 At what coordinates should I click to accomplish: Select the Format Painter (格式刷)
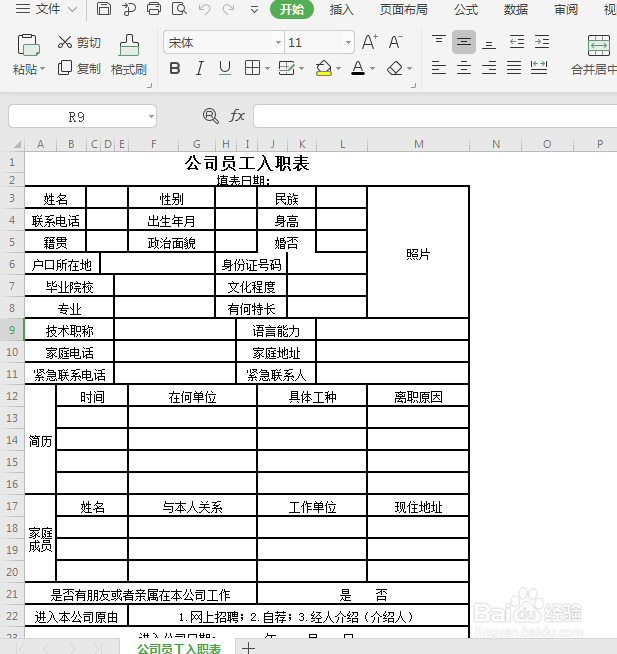(129, 55)
